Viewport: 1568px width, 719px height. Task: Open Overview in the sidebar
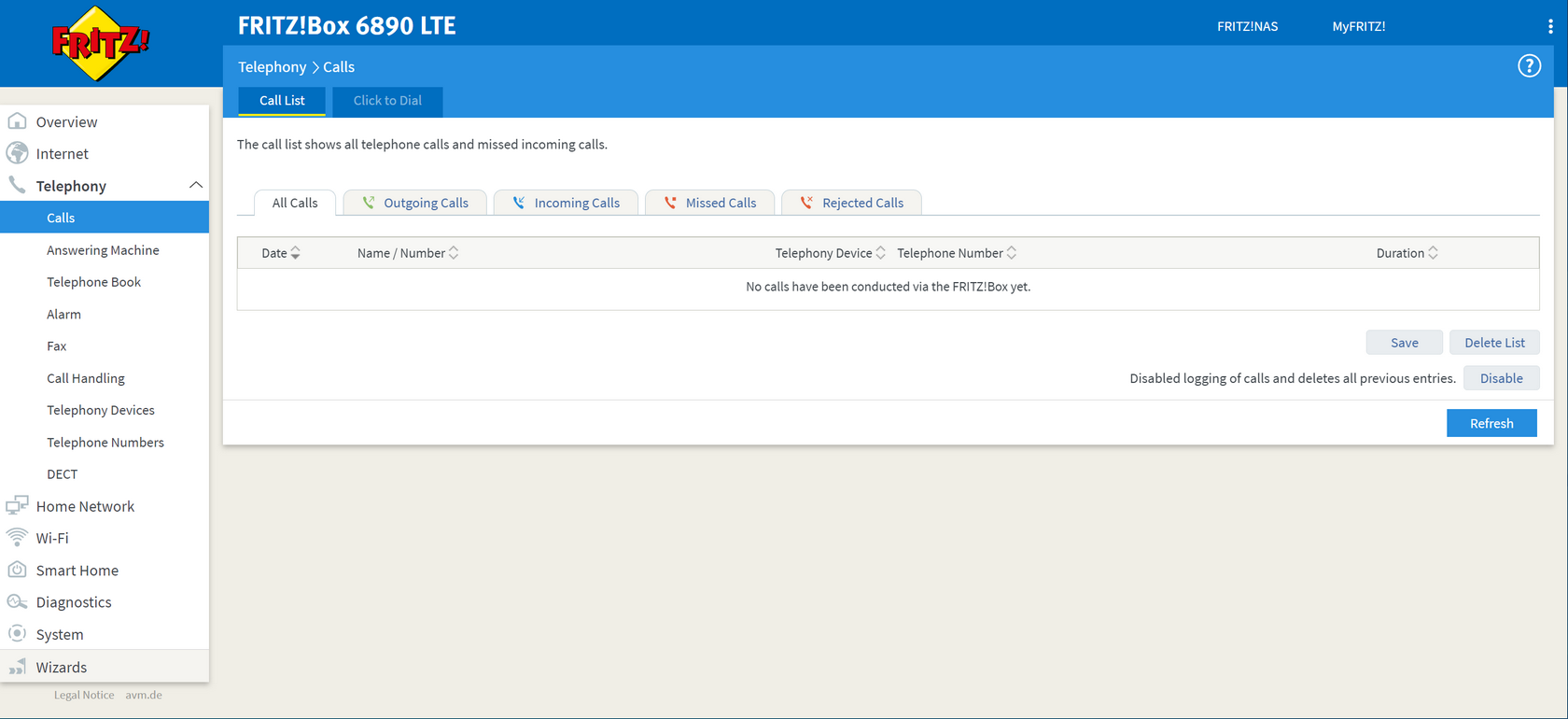tap(105, 121)
